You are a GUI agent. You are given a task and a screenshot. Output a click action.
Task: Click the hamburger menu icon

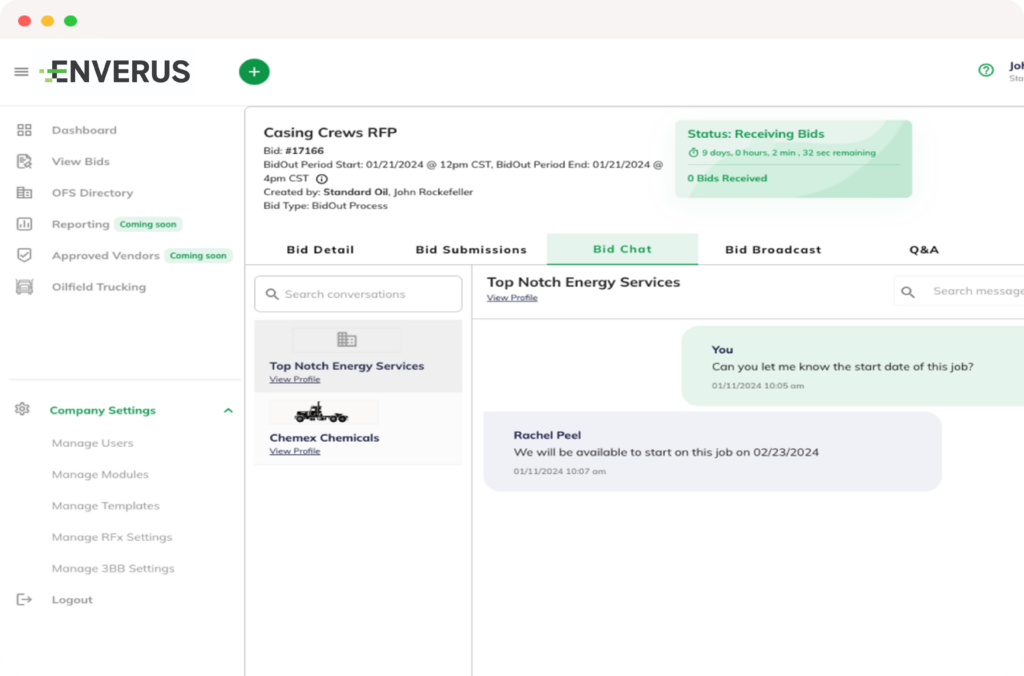pyautogui.click(x=21, y=72)
